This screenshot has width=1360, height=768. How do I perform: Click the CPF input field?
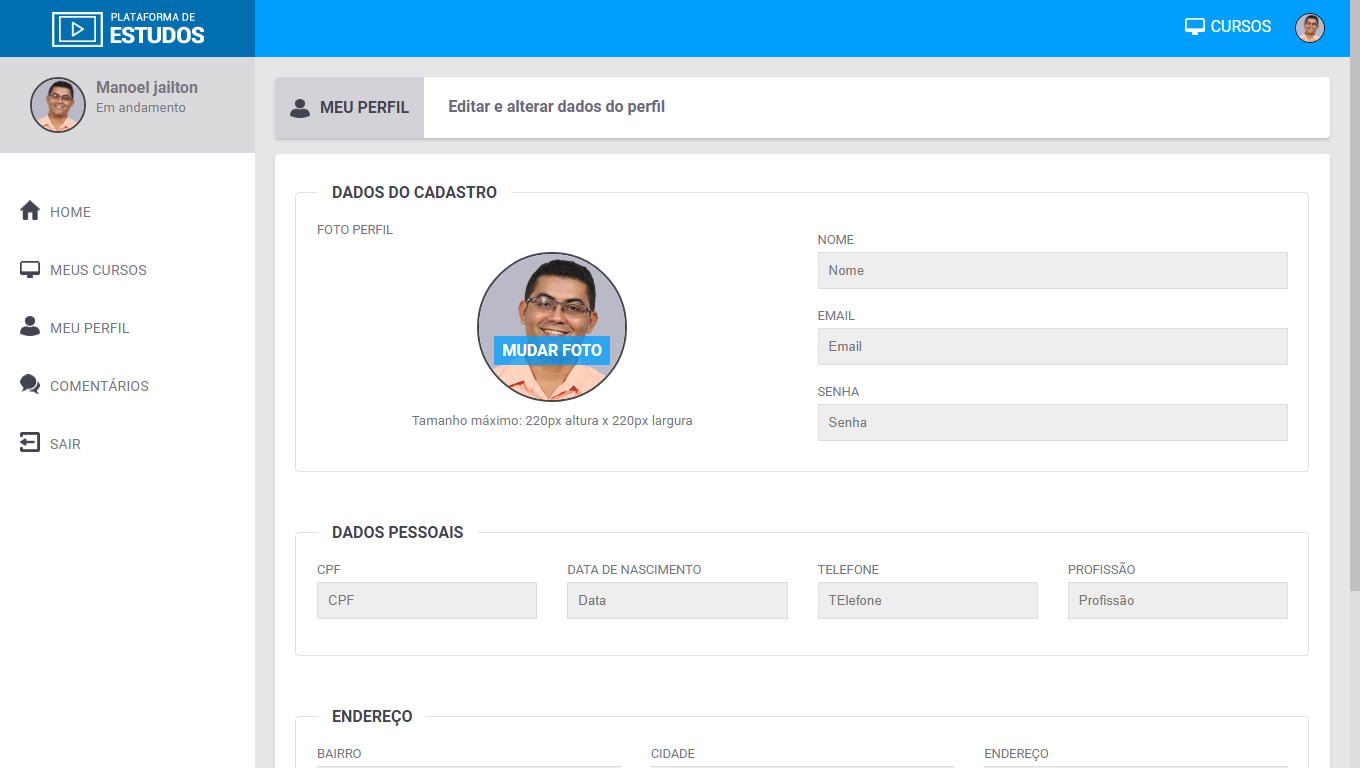click(x=427, y=600)
